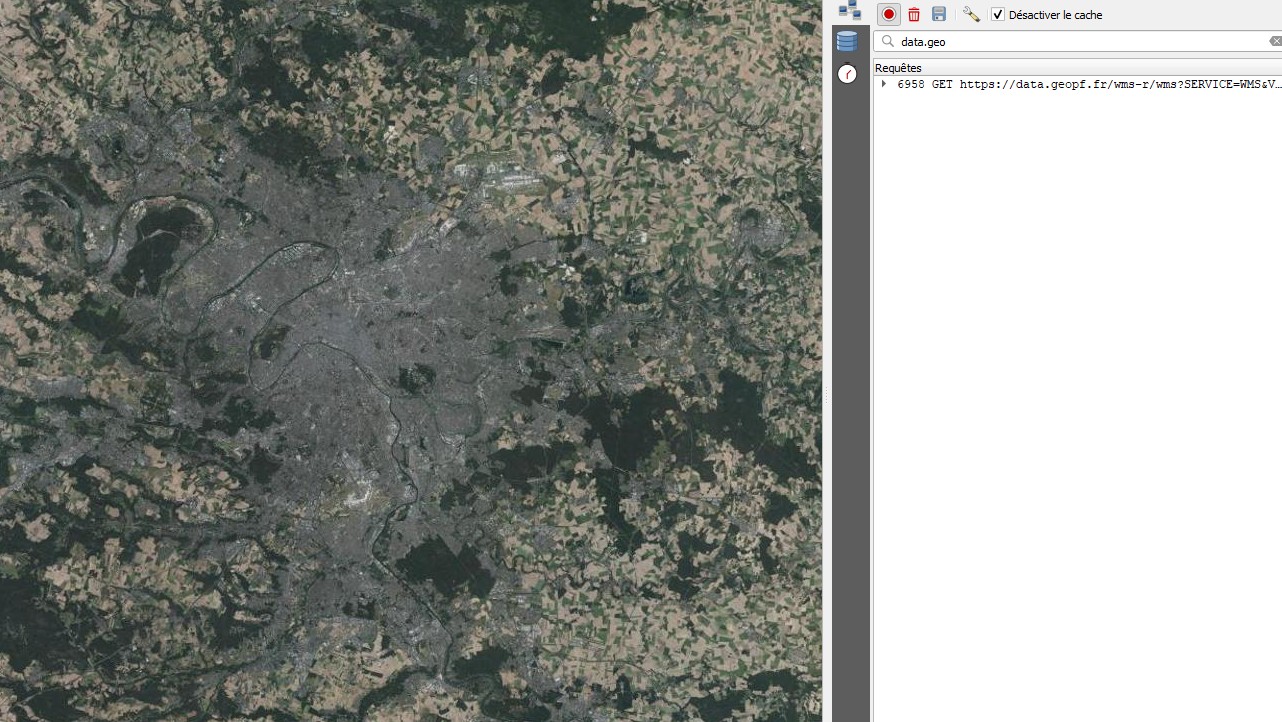Uncheck the Désactiver le cache checkbox
This screenshot has width=1282, height=722.
point(997,14)
